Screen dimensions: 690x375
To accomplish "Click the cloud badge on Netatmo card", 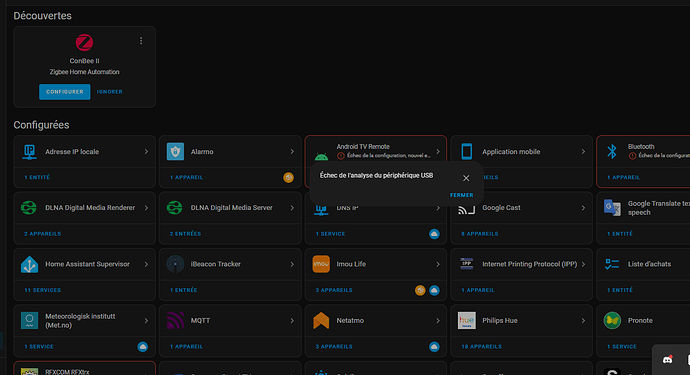I will click(434, 346).
